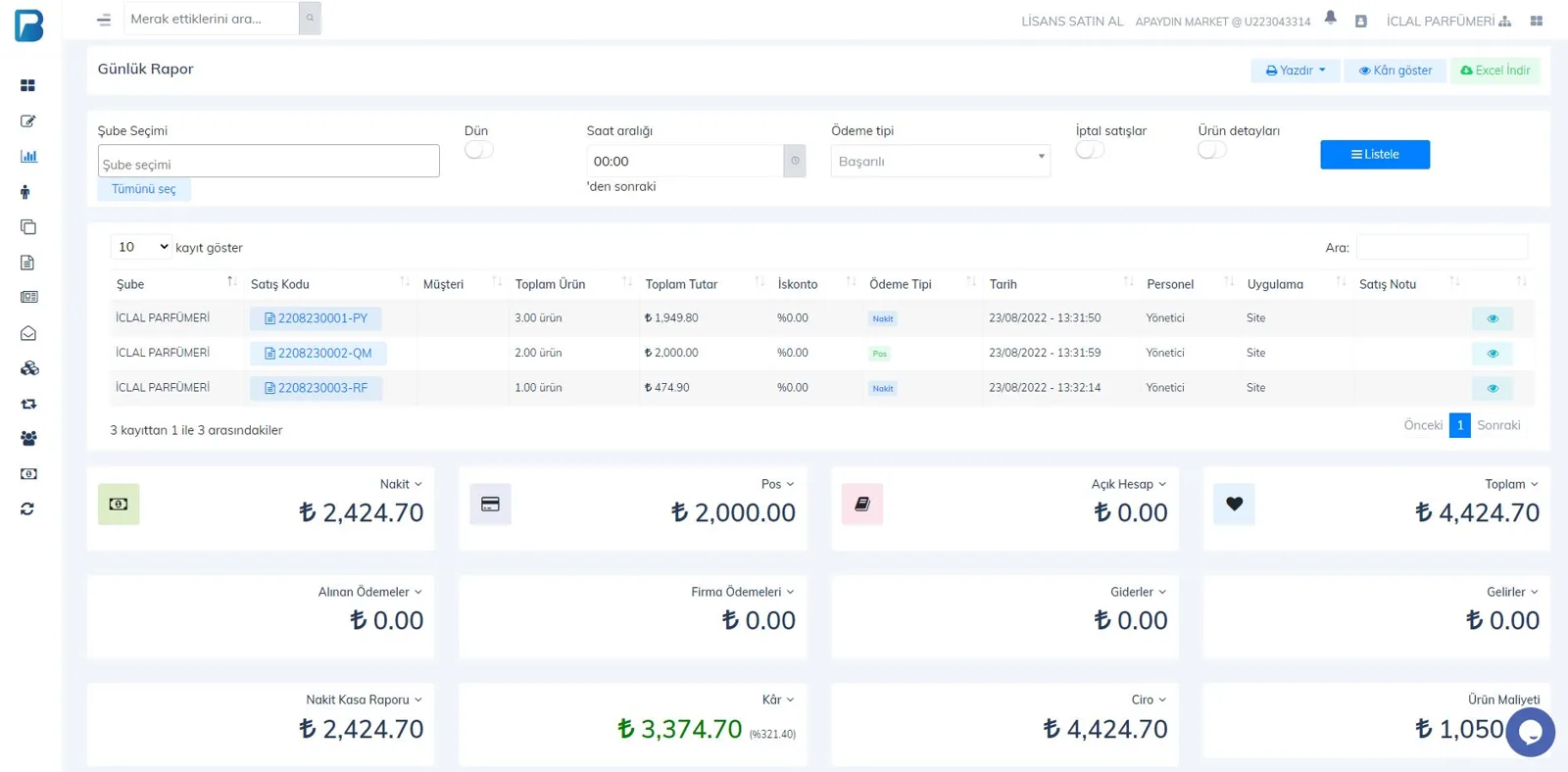This screenshot has height=772, width=1568.
Task: Open the bar chart reports icon
Action: click(28, 157)
